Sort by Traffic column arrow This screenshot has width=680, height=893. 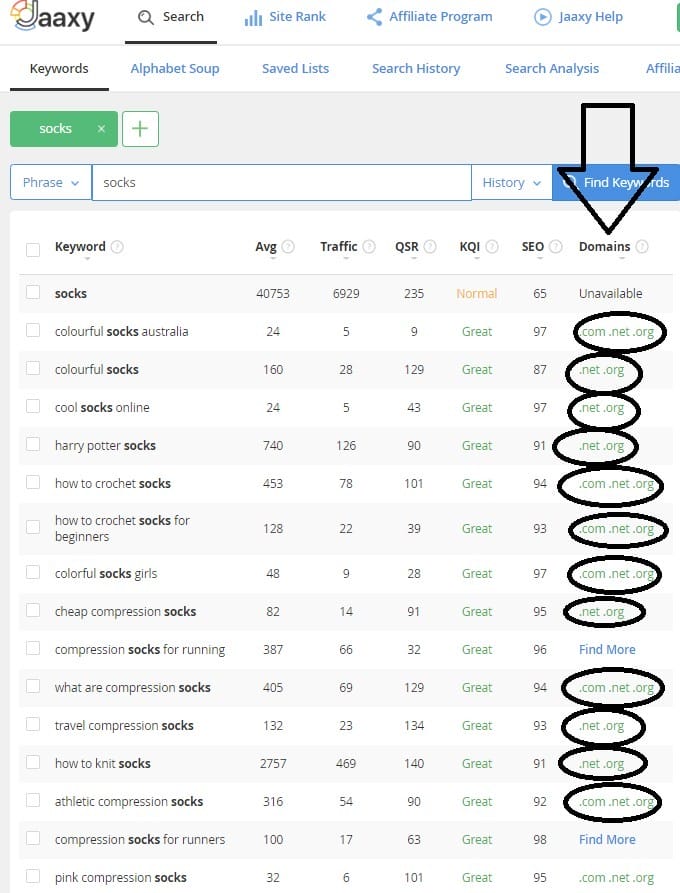[346, 259]
